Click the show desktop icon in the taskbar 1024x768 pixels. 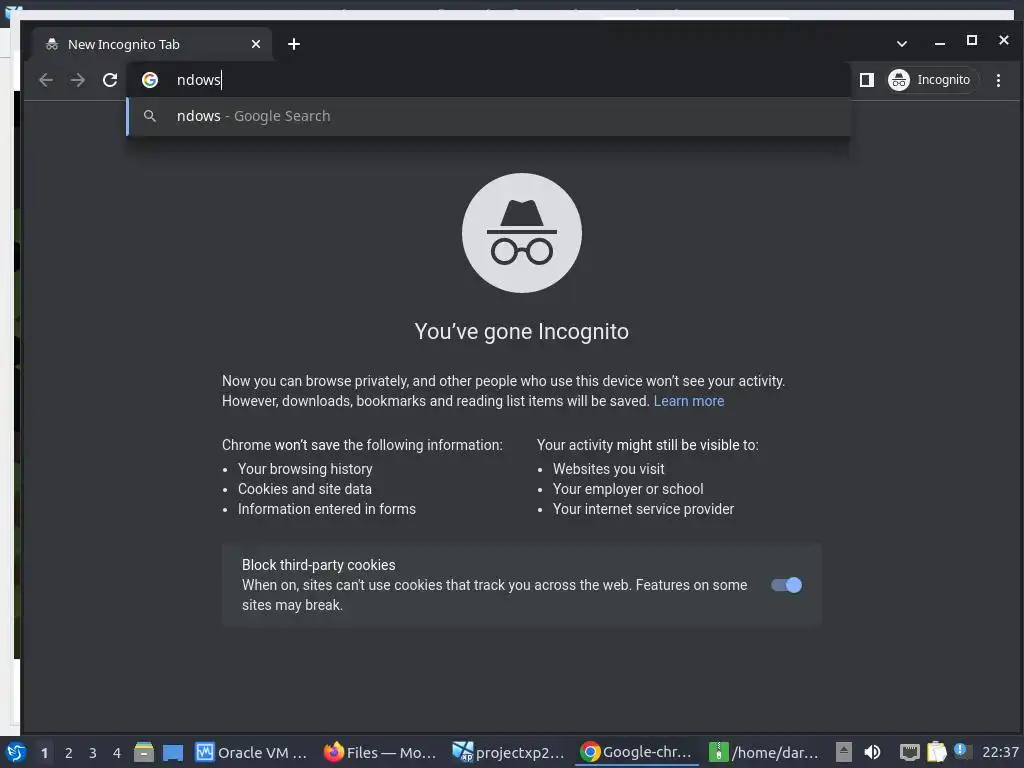[x=172, y=752]
